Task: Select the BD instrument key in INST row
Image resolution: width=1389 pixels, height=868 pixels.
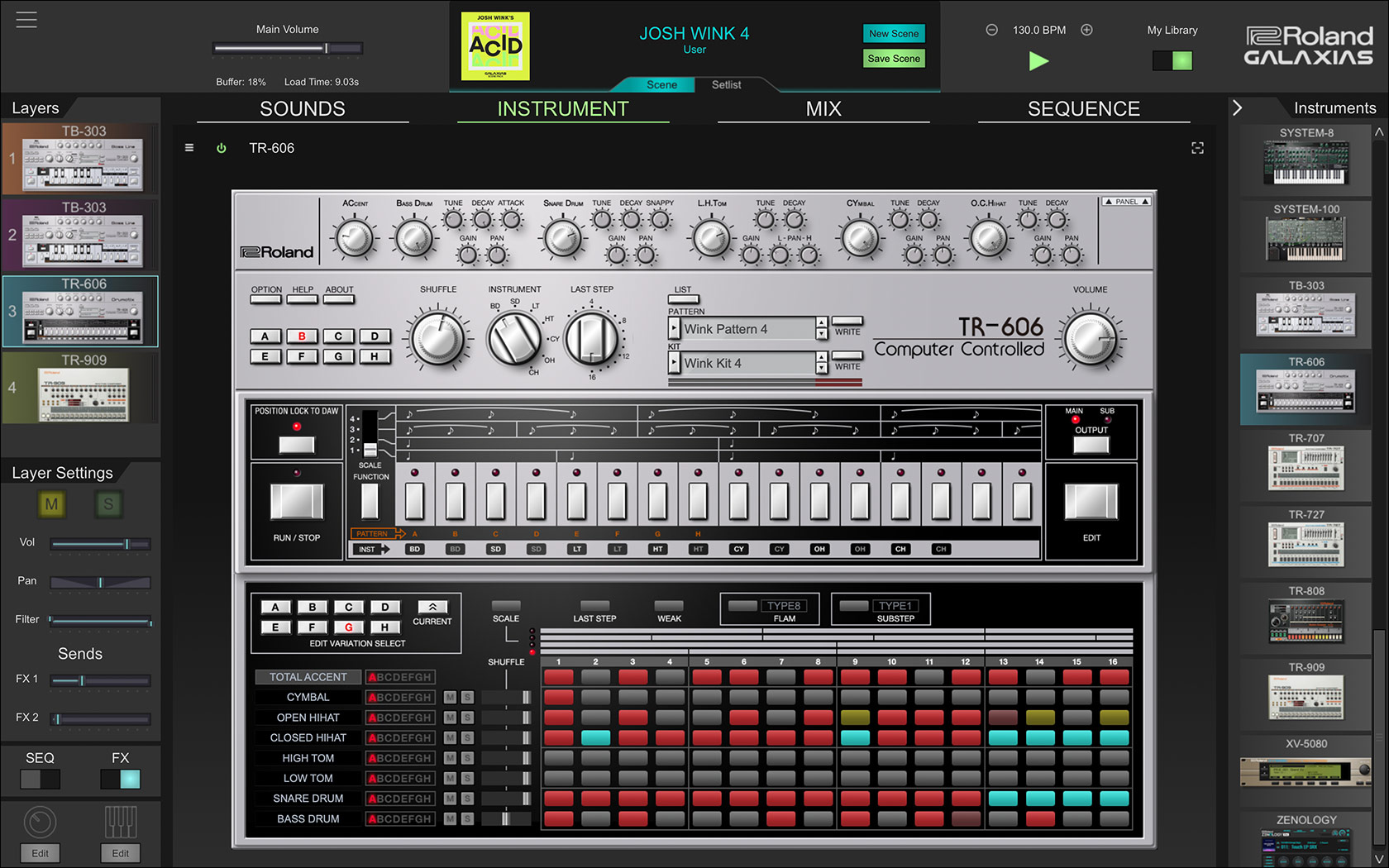Action: coord(414,549)
